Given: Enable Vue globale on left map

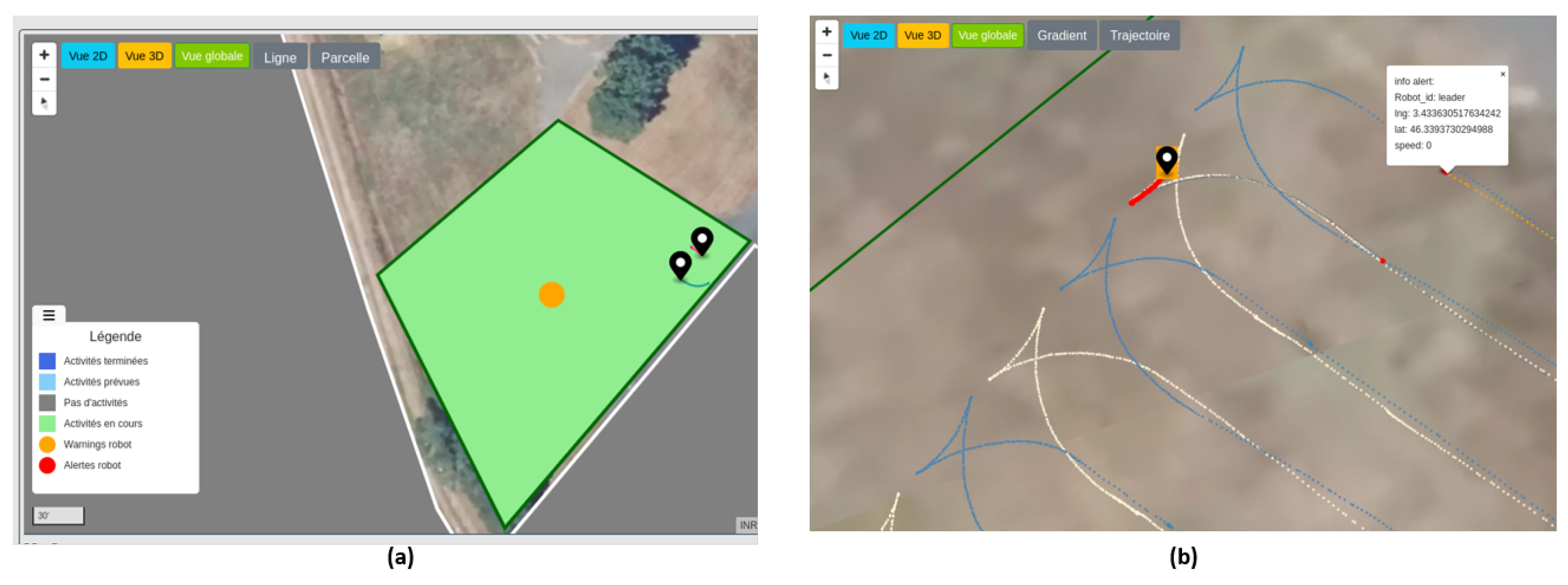Looking at the screenshot, I should (212, 56).
